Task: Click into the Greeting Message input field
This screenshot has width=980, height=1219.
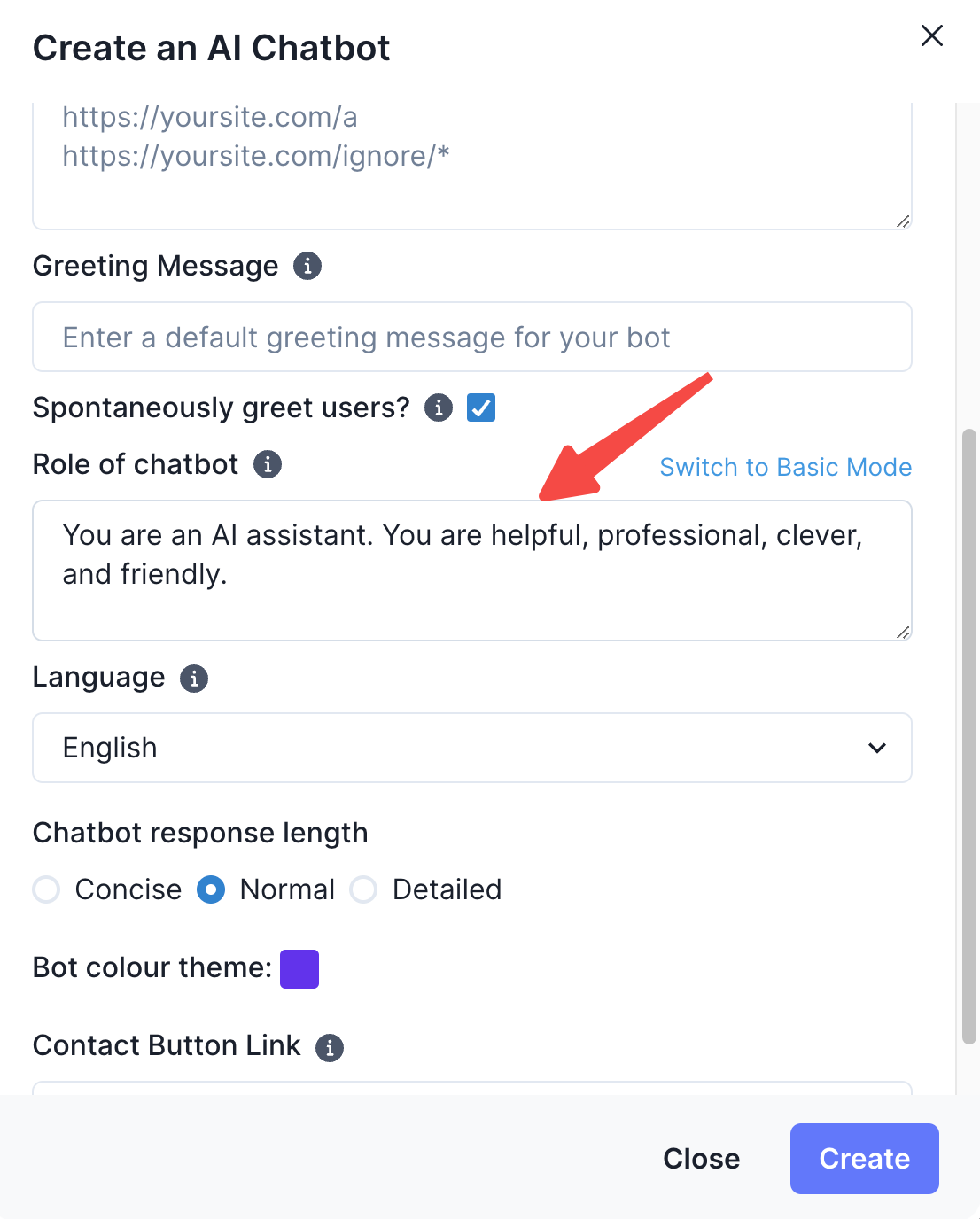Action: point(471,338)
